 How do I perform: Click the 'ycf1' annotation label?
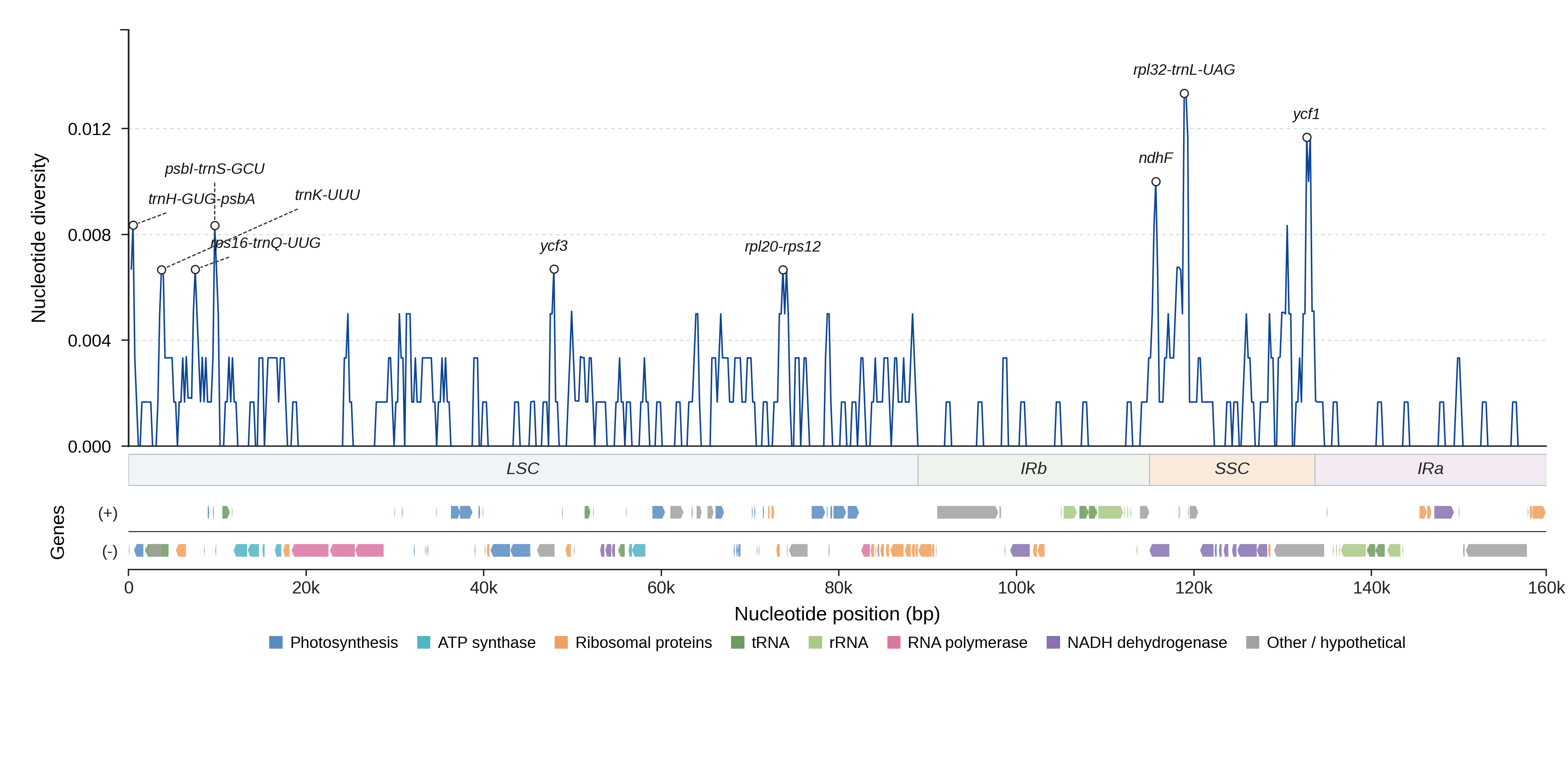pyautogui.click(x=1306, y=114)
